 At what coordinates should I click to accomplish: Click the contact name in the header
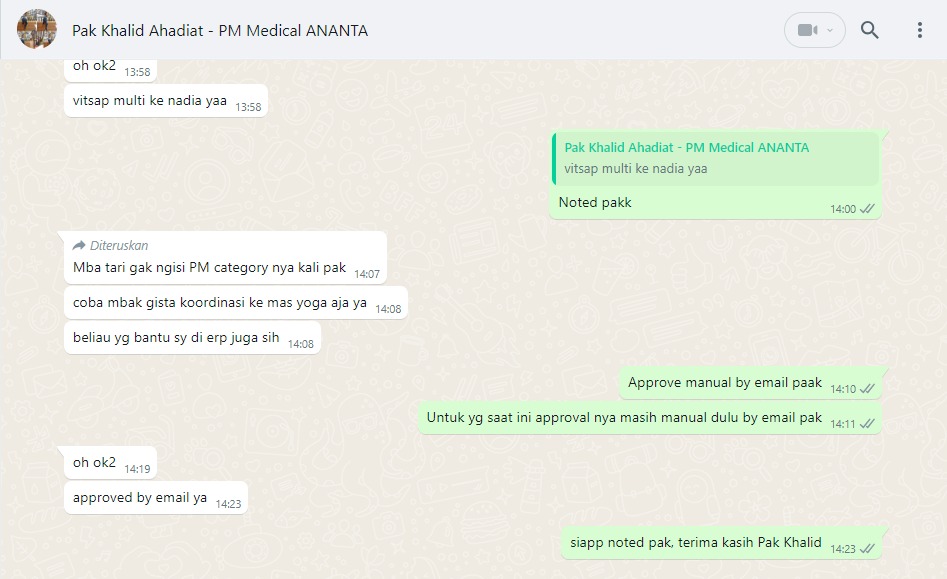pos(220,31)
